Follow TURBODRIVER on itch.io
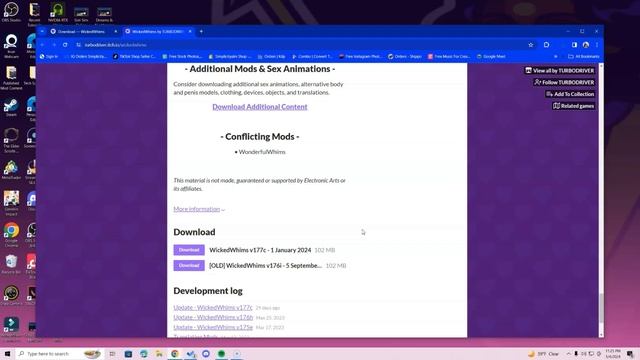Viewport: 640px width, 360px height. click(564, 82)
